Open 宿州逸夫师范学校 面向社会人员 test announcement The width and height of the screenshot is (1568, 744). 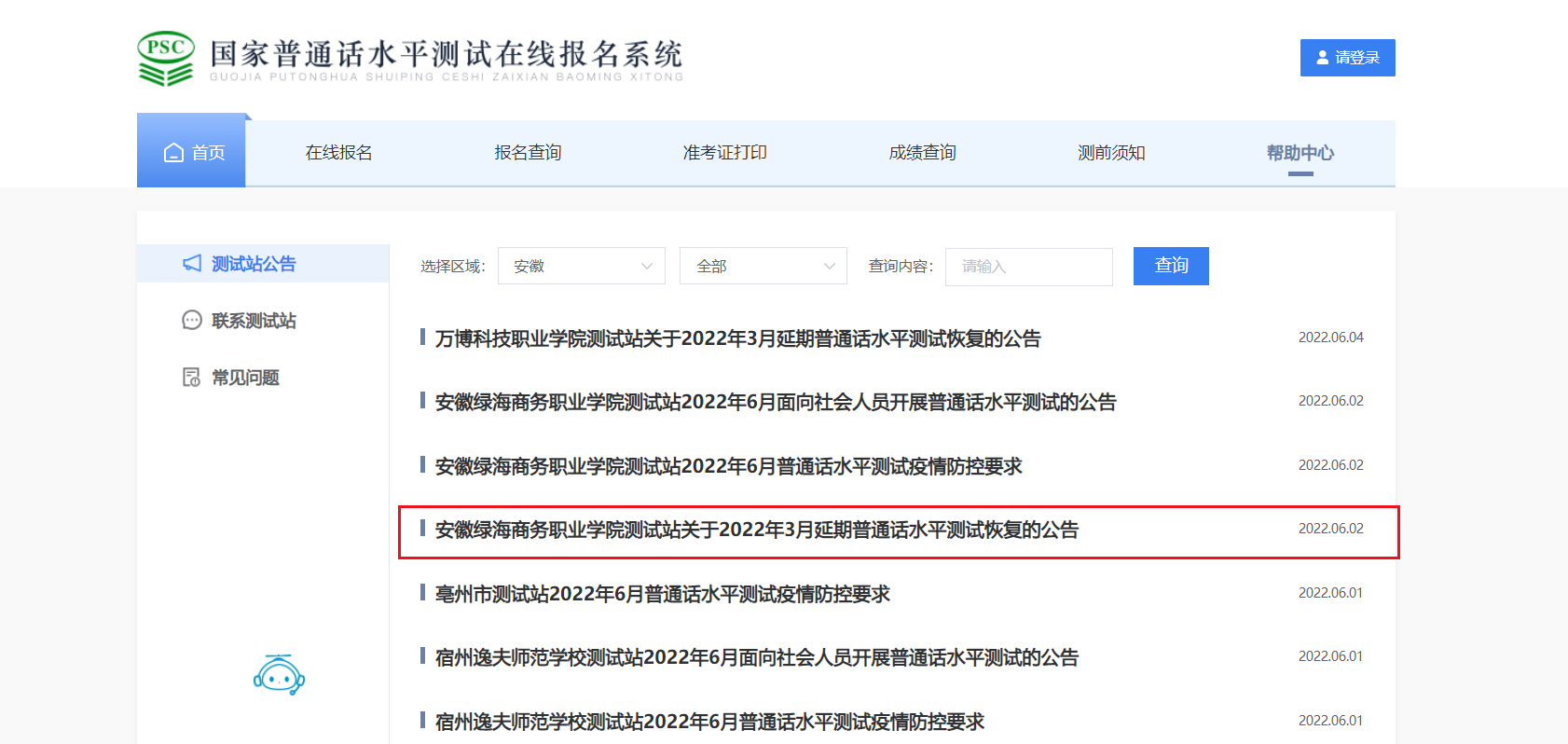click(x=756, y=657)
